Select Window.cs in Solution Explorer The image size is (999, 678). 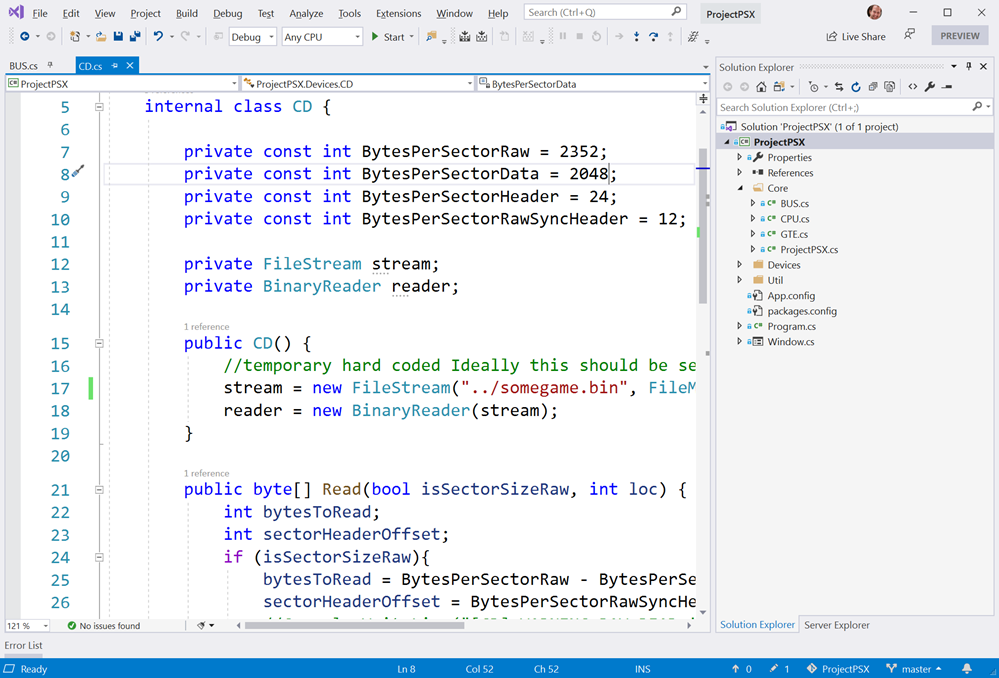pos(791,342)
